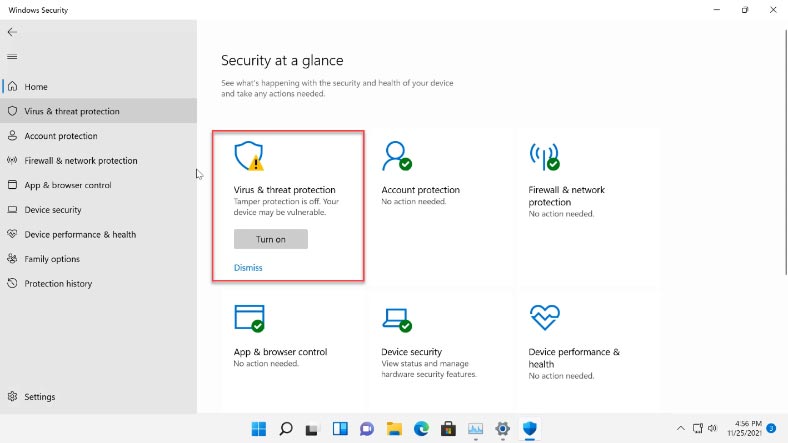
Task: Open the Firewall & network protection tile title
Action: pos(566,196)
